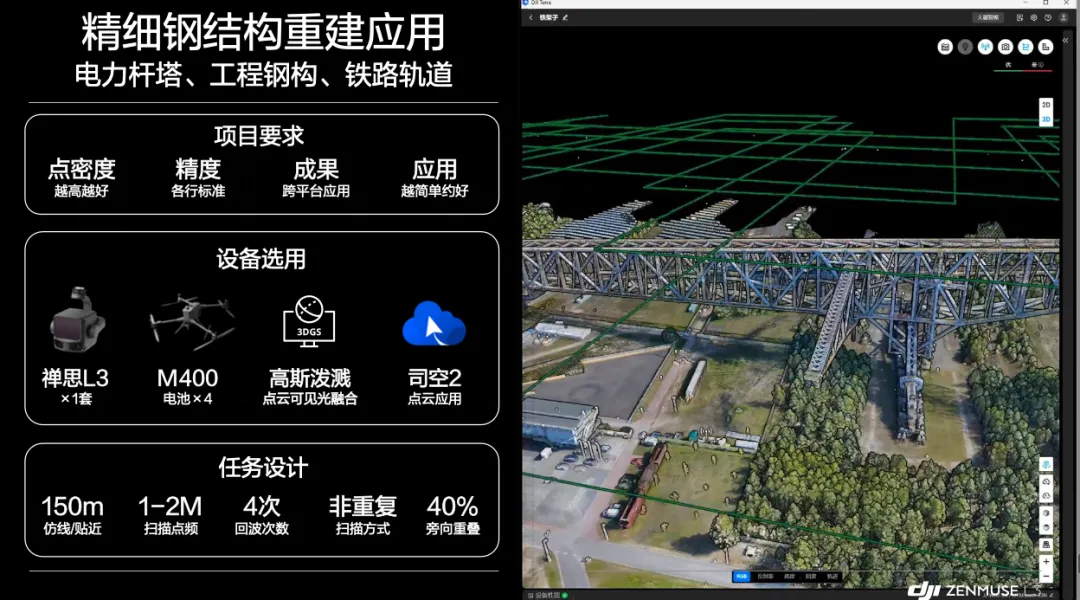Click the upper cube view icon
The height and width of the screenshot is (600, 1080).
coord(1046,513)
